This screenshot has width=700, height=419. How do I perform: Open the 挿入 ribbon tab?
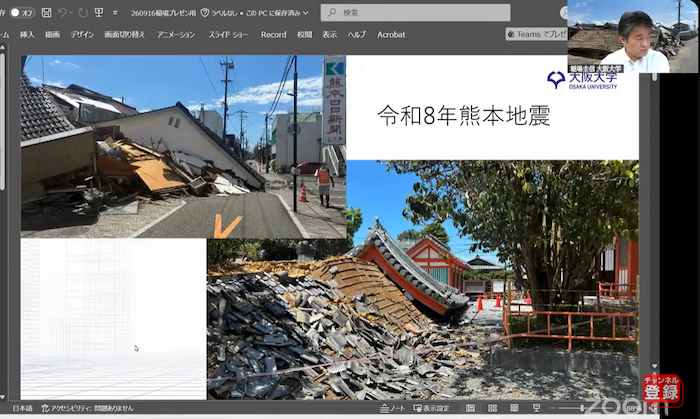click(x=27, y=34)
